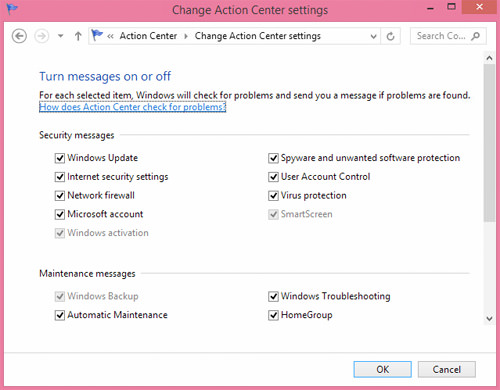The image size is (500, 390).
Task: Click the Turn messages on or off heading
Action: [105, 77]
